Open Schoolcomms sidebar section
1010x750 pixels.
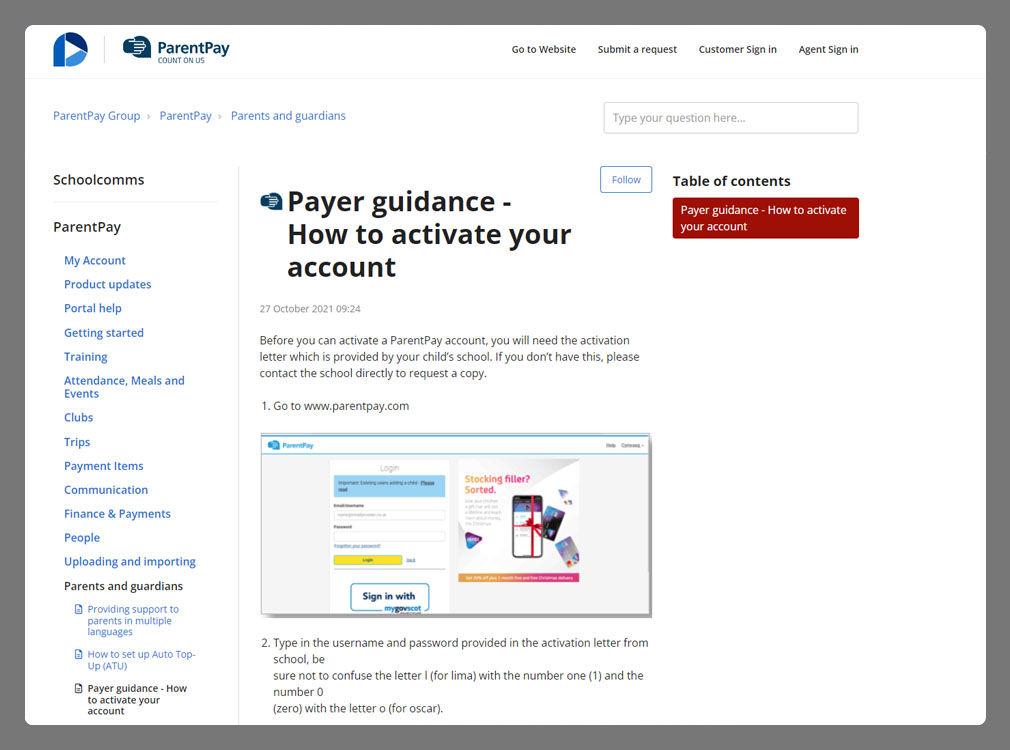tap(99, 180)
